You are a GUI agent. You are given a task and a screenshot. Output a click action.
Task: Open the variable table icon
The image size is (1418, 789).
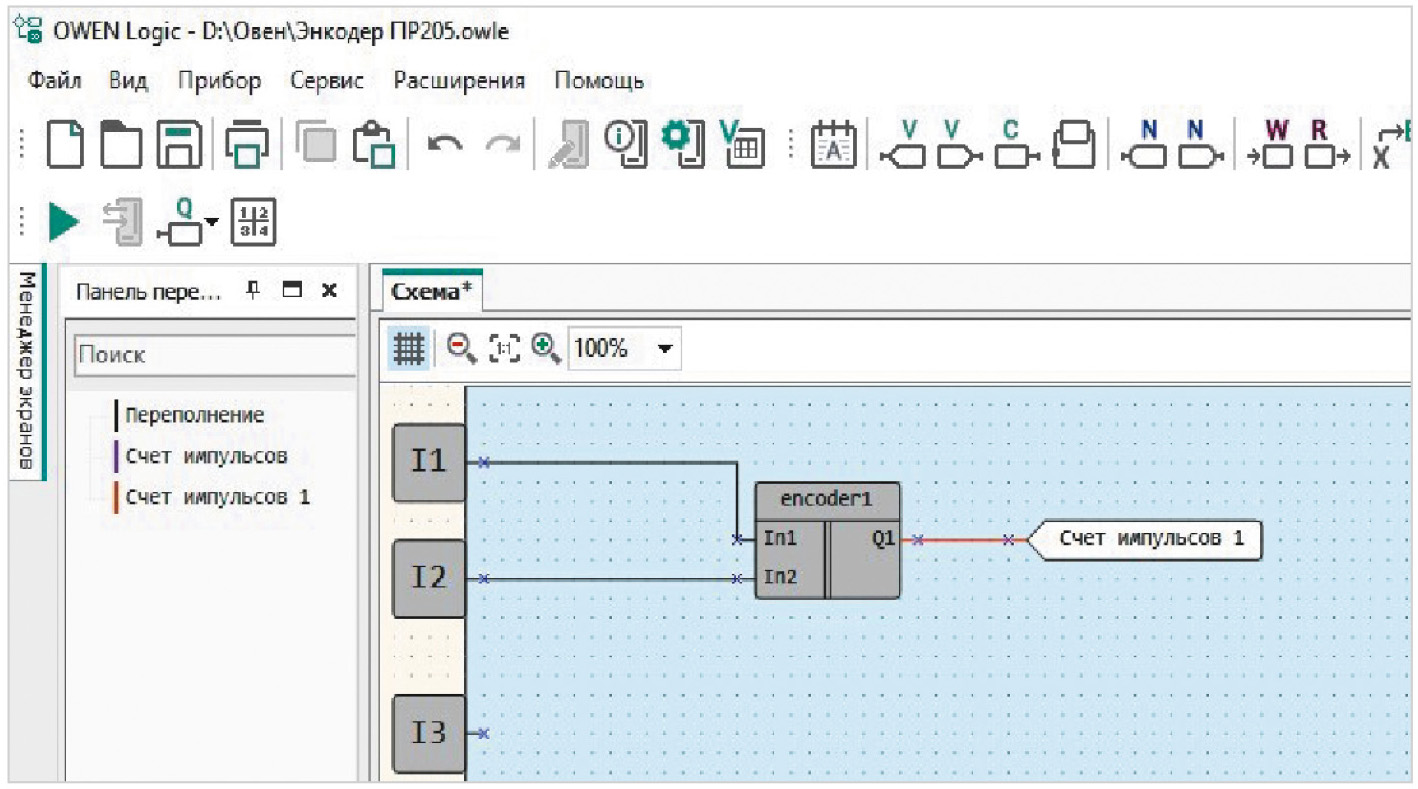tap(743, 145)
